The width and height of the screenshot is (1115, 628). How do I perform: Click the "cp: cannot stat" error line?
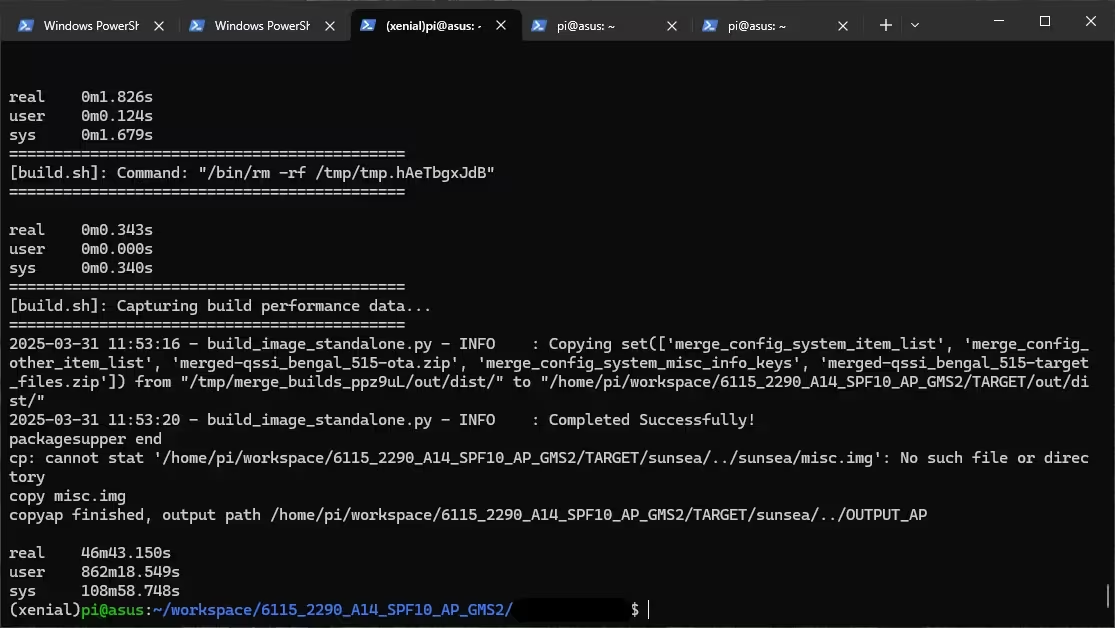point(548,467)
